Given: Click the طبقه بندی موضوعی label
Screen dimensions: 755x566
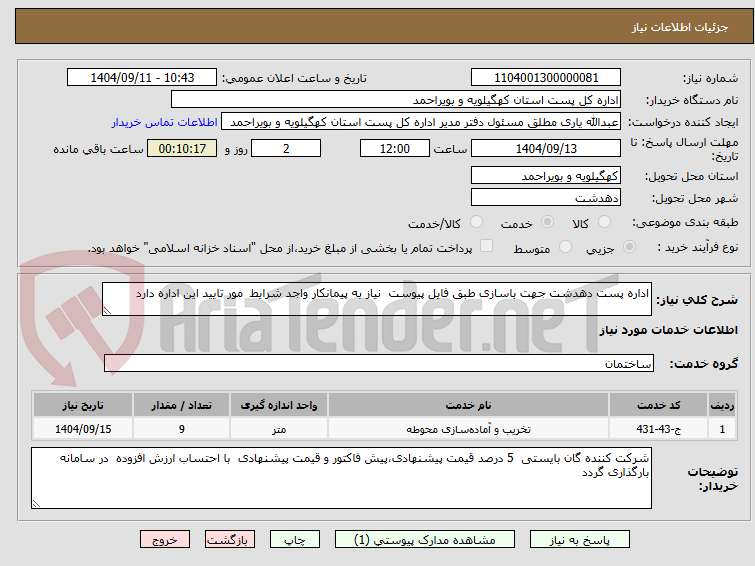Looking at the screenshot, I should pos(685,222).
